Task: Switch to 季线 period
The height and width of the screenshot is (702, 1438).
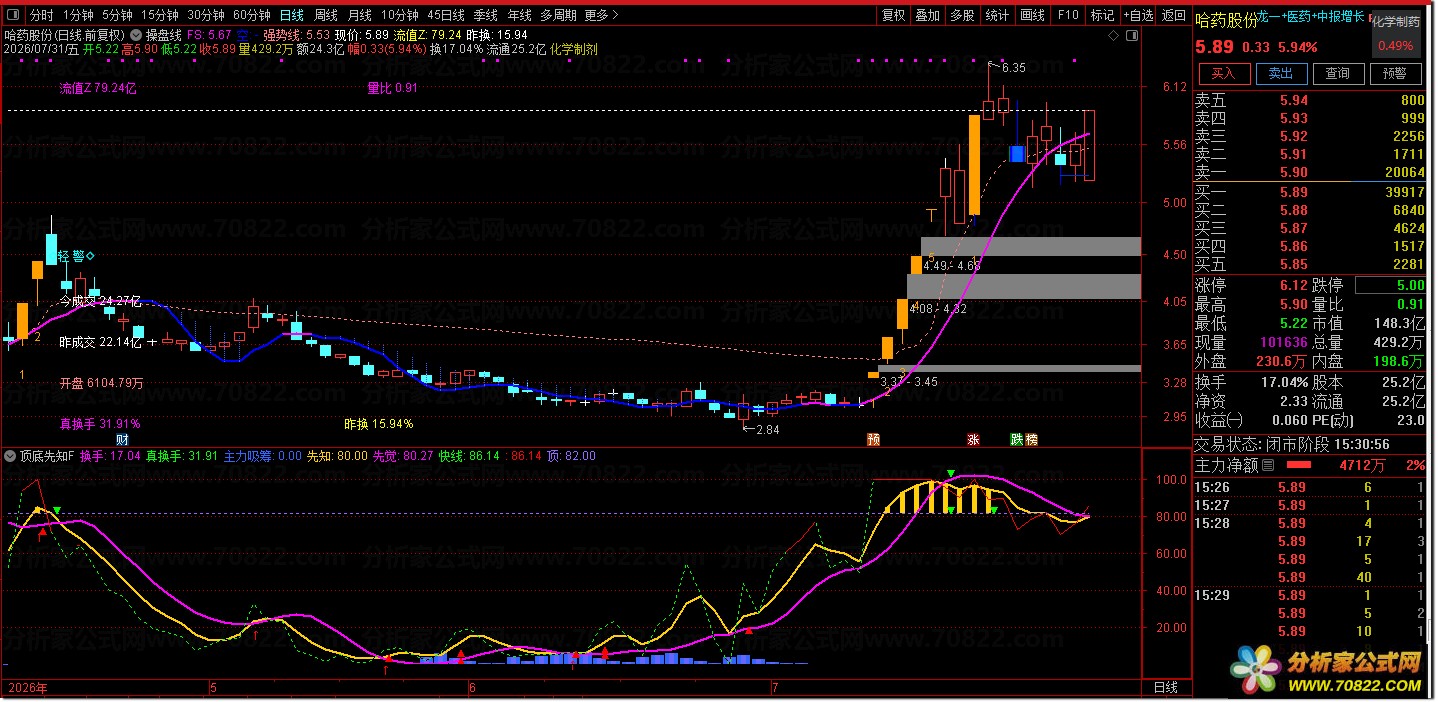Action: pyautogui.click(x=486, y=15)
